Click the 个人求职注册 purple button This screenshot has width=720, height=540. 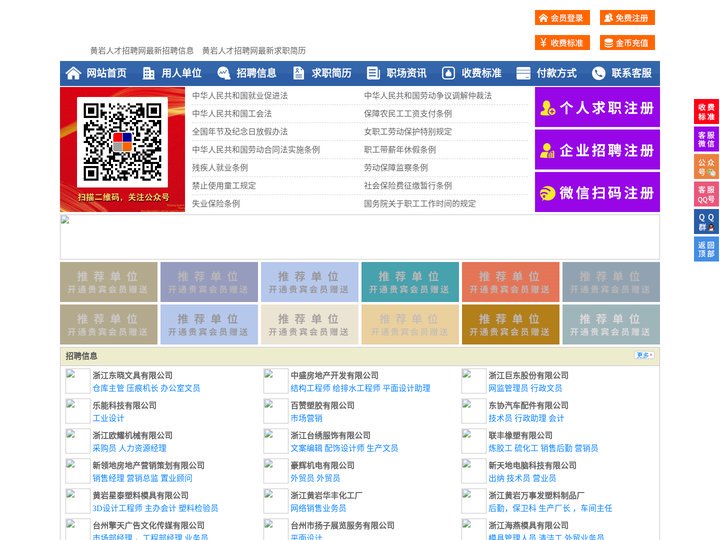click(x=597, y=107)
